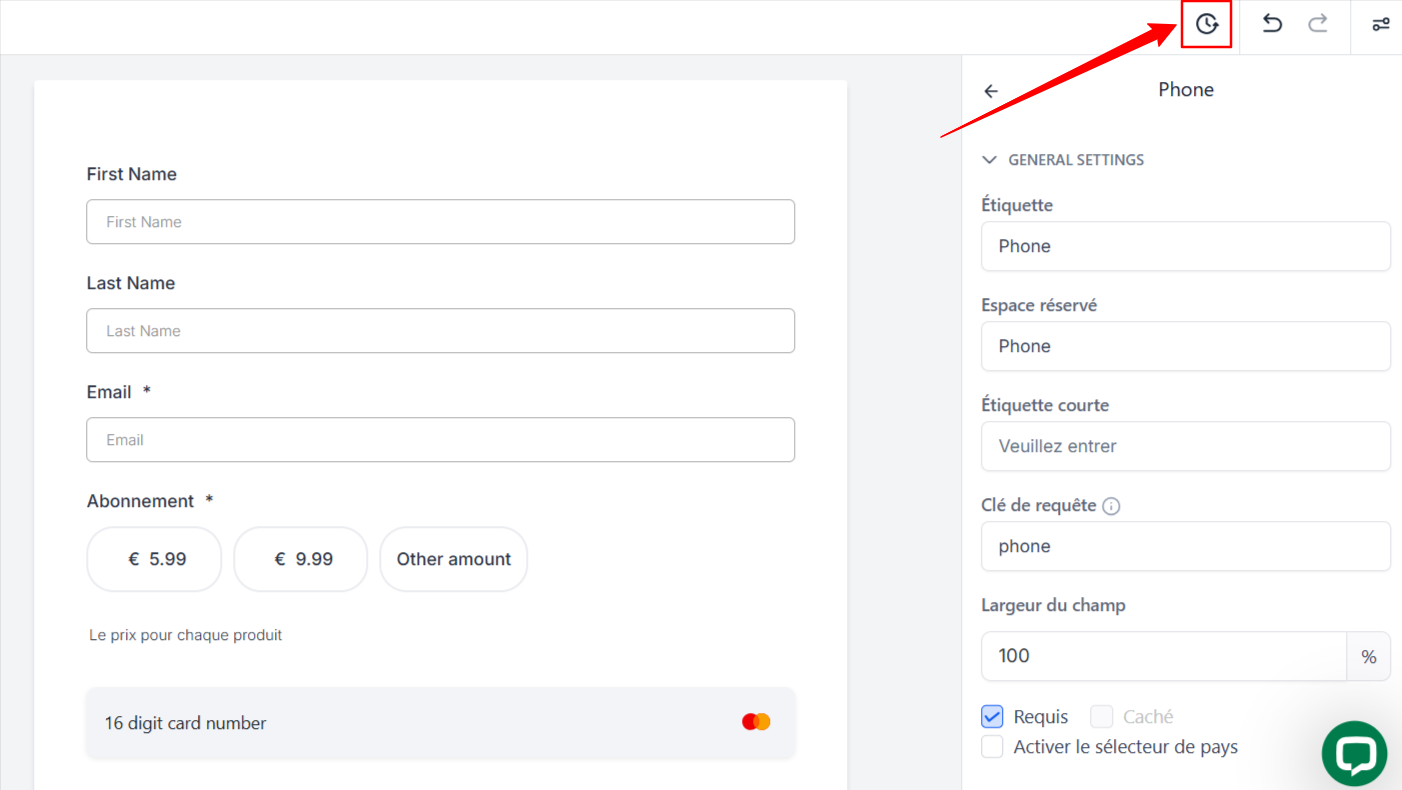Click the undo arrow icon
The image size is (1402, 790).
[1271, 23]
